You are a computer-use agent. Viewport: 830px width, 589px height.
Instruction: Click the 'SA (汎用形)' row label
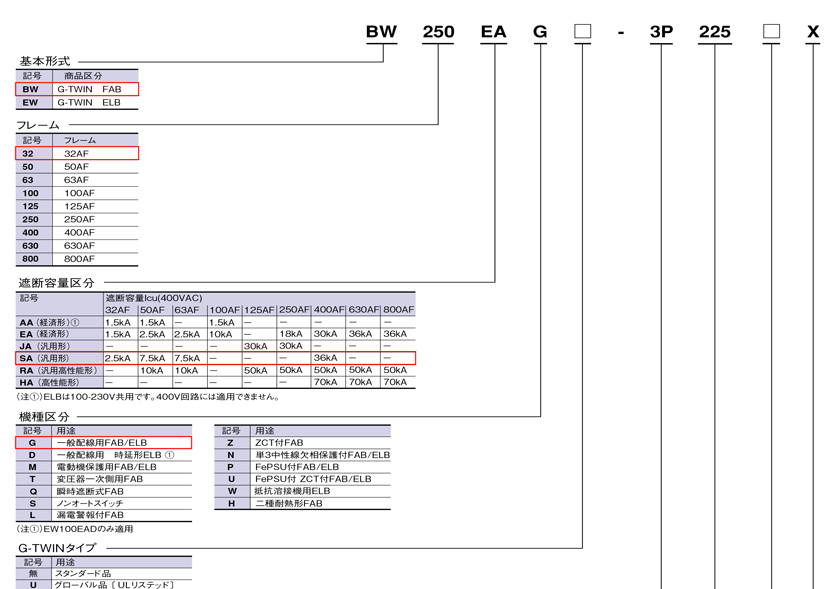coord(44,358)
